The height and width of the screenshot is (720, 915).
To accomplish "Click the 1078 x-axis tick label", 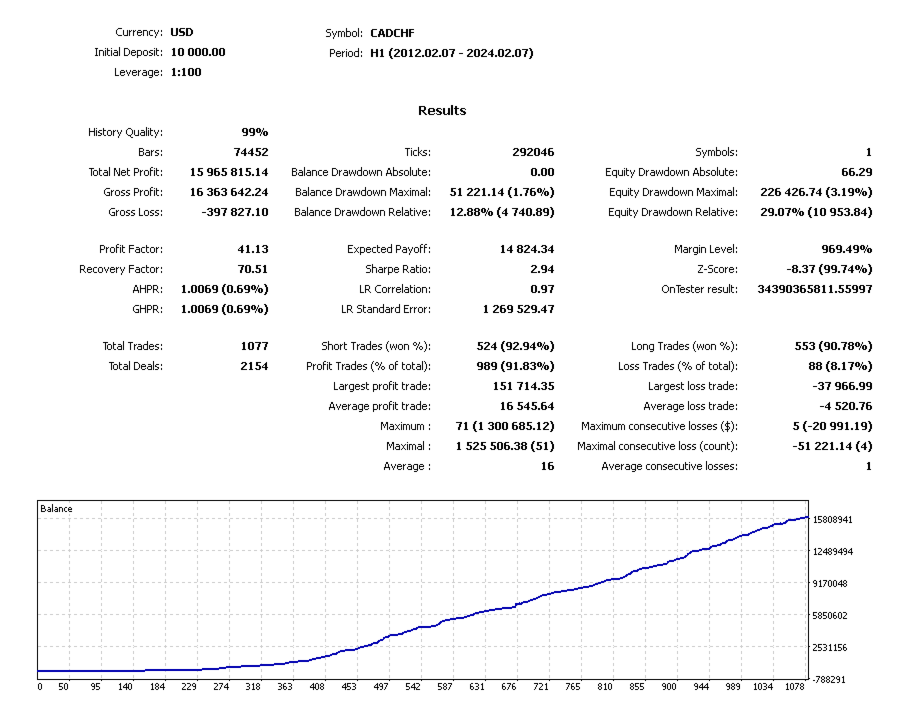I will coord(794,687).
